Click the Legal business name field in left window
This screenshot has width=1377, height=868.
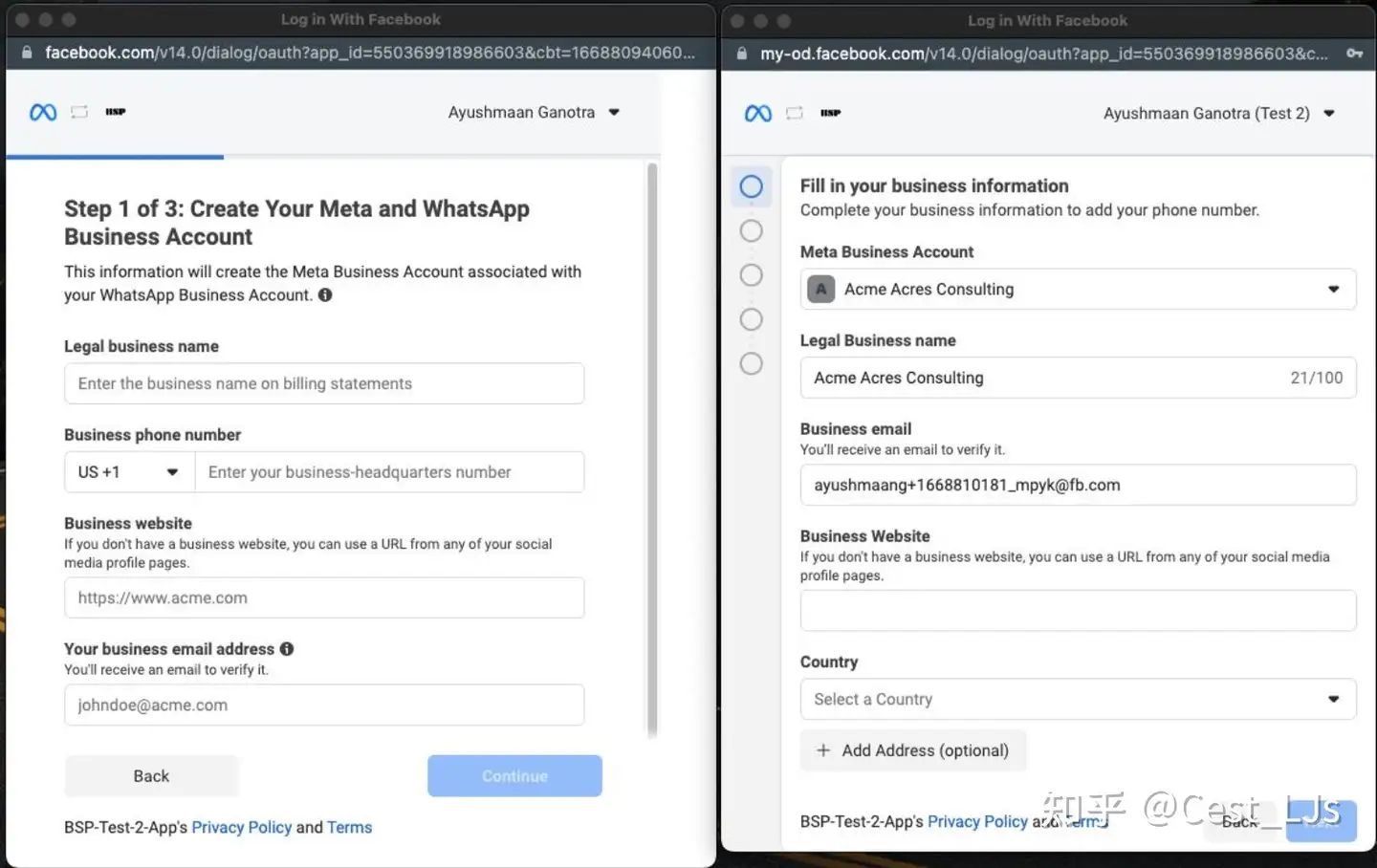tap(324, 383)
